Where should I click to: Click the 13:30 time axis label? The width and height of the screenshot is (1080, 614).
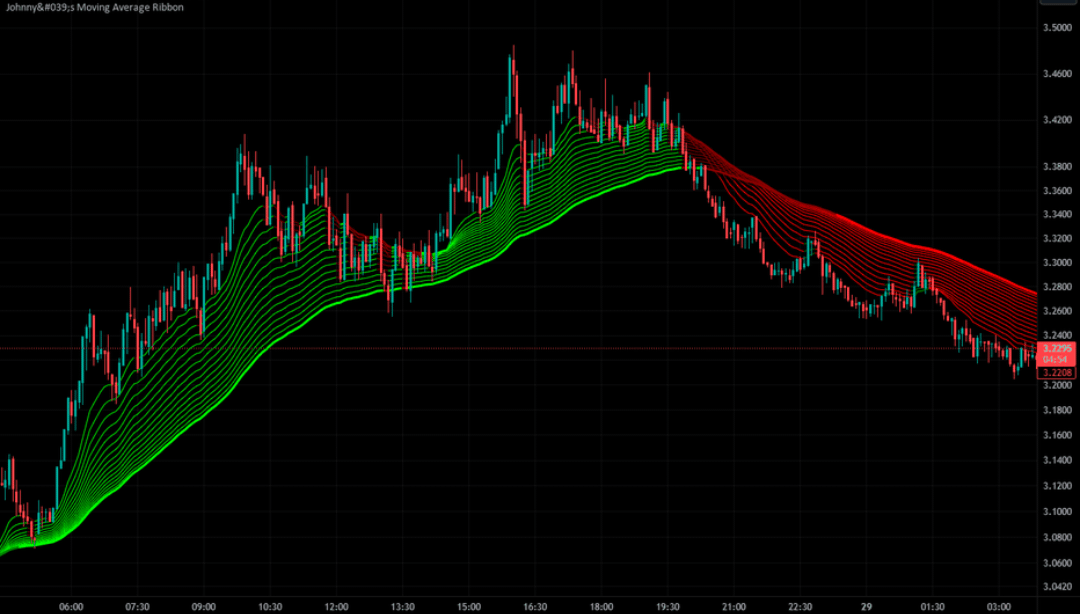click(402, 607)
